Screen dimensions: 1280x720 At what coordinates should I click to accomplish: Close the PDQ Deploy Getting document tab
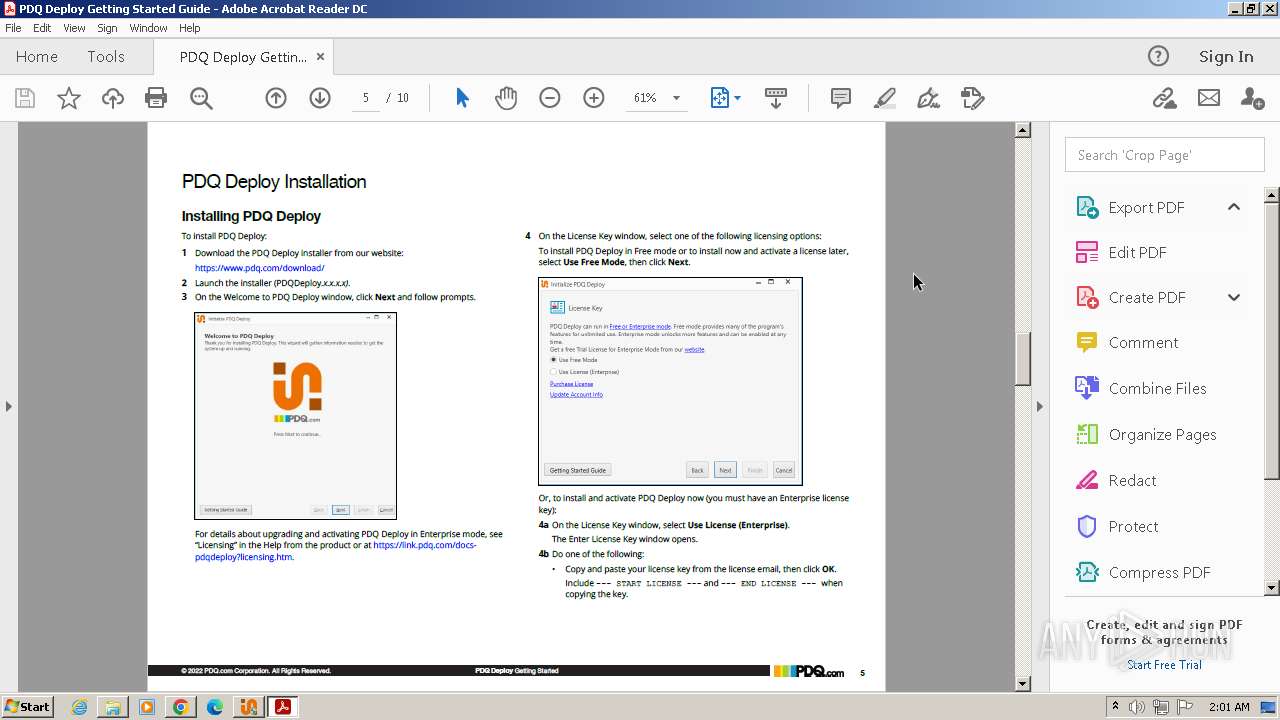[x=320, y=57]
